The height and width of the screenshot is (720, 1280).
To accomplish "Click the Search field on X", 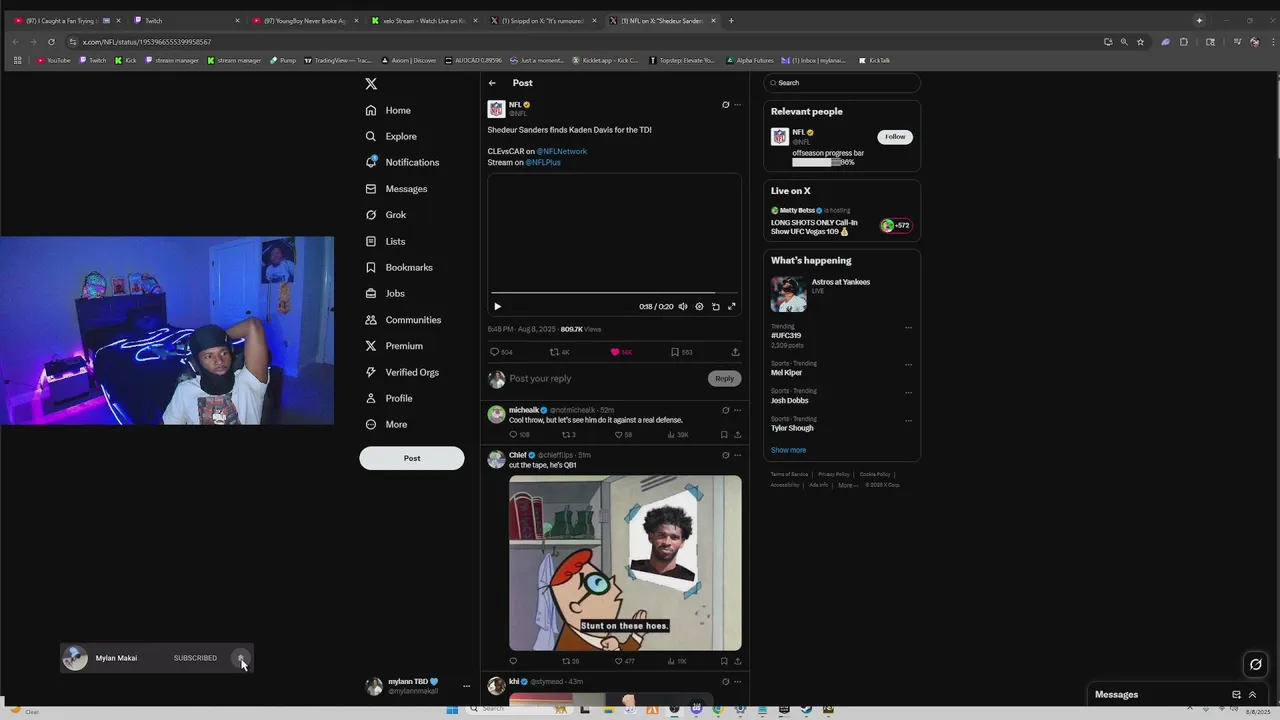I will pos(842,83).
